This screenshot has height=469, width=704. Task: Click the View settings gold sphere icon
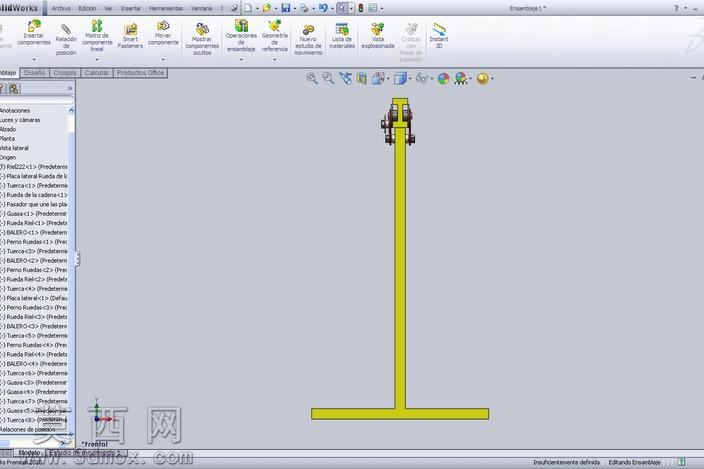[x=483, y=79]
